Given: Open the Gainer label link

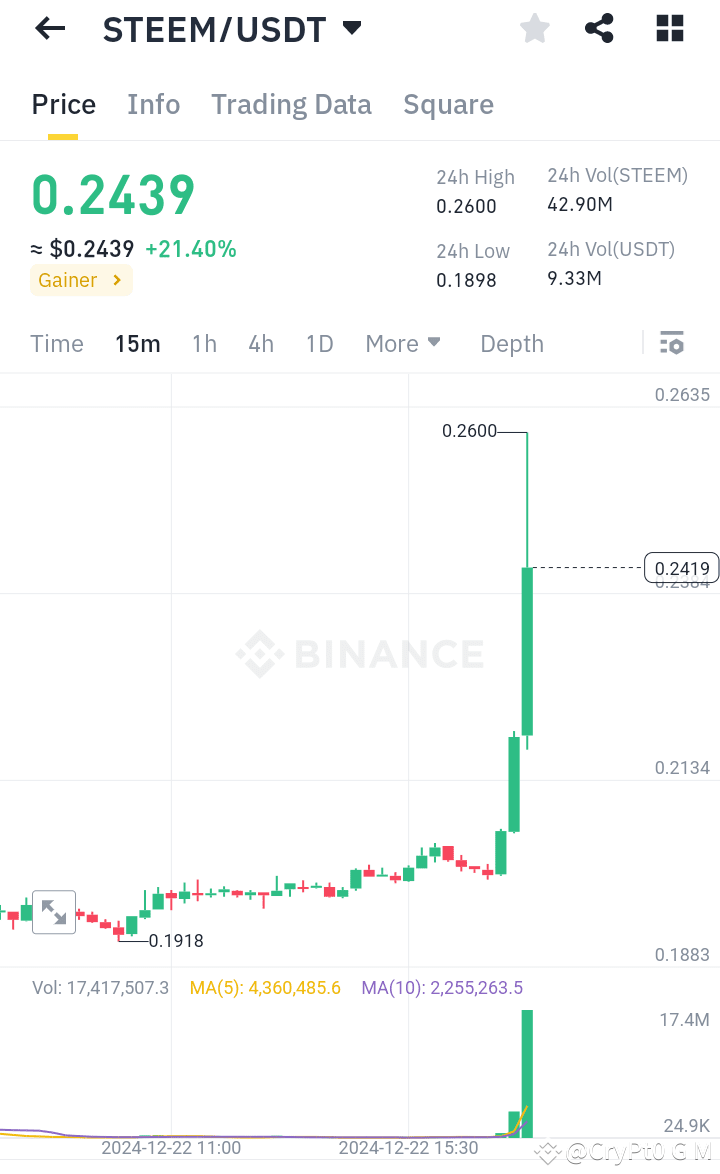Looking at the screenshot, I should (81, 280).
